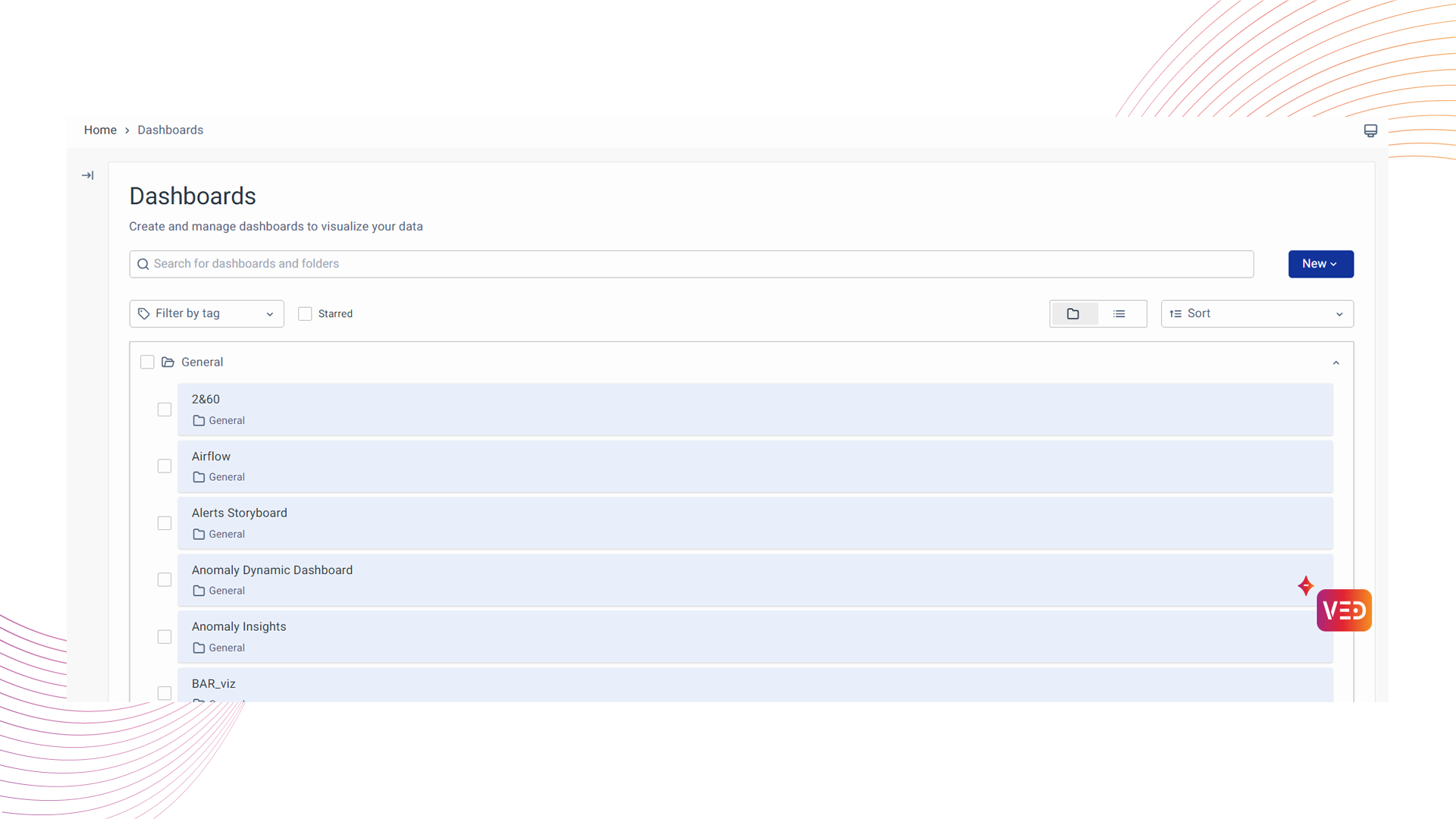Expand the sidebar with arrow icon
Image resolution: width=1456 pixels, height=819 pixels.
pyautogui.click(x=88, y=175)
